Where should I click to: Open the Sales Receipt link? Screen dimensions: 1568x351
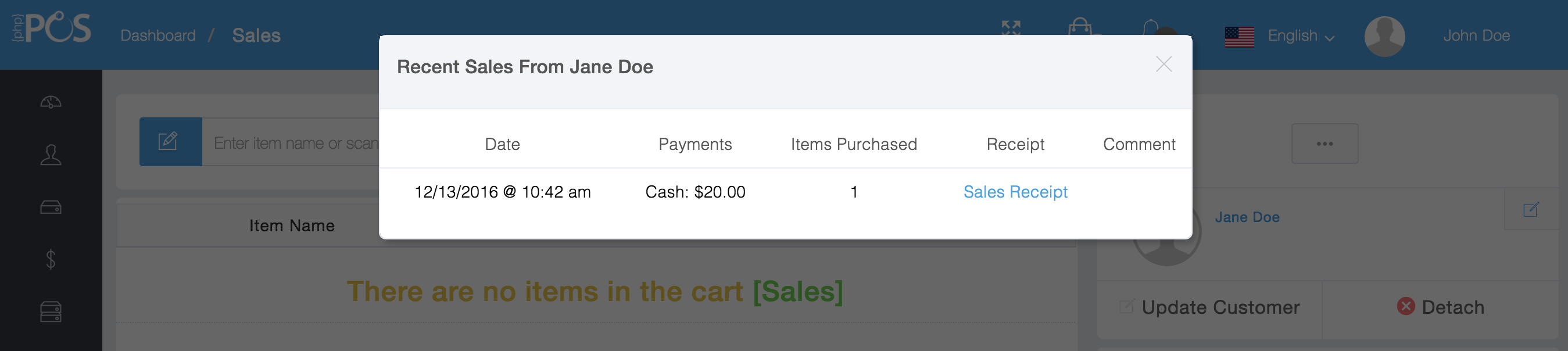tap(1015, 192)
